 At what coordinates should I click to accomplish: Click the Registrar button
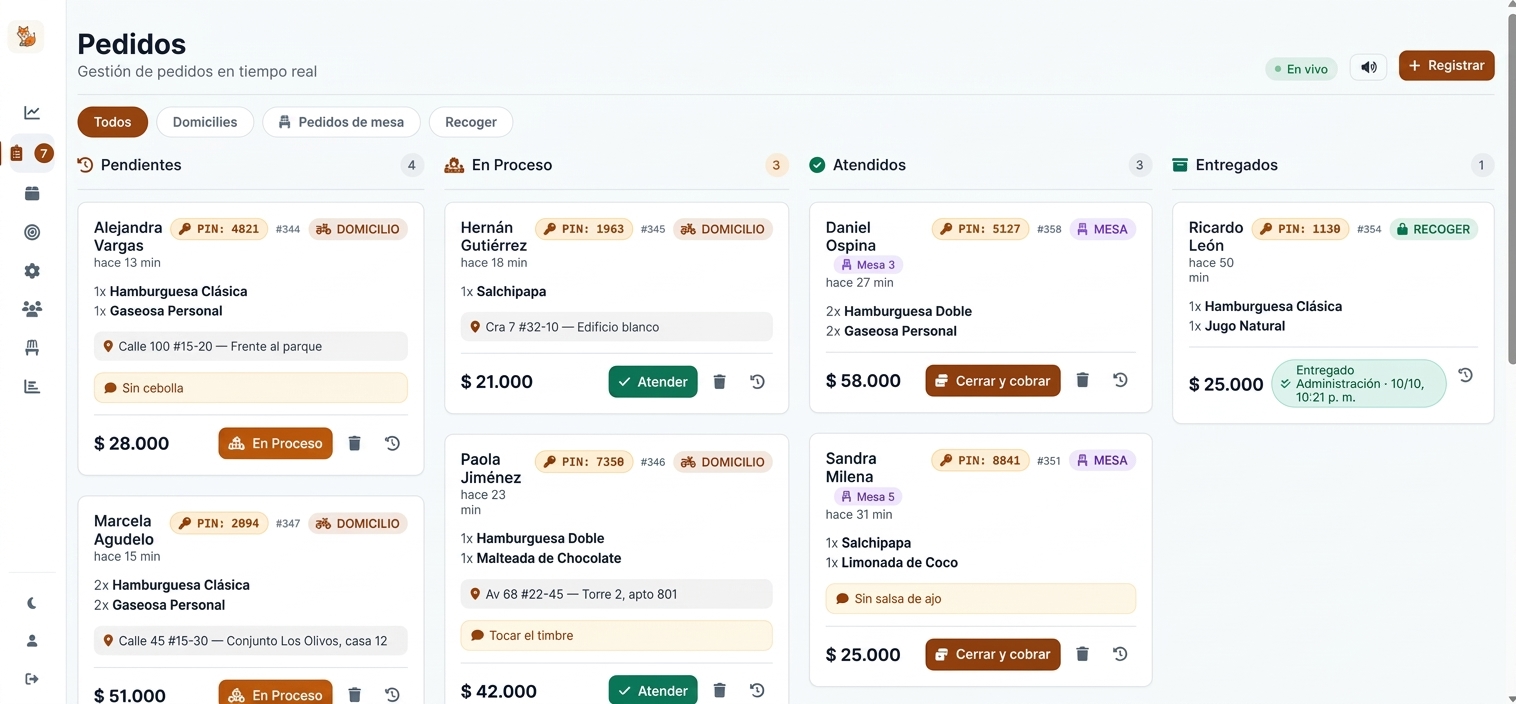pos(1446,65)
